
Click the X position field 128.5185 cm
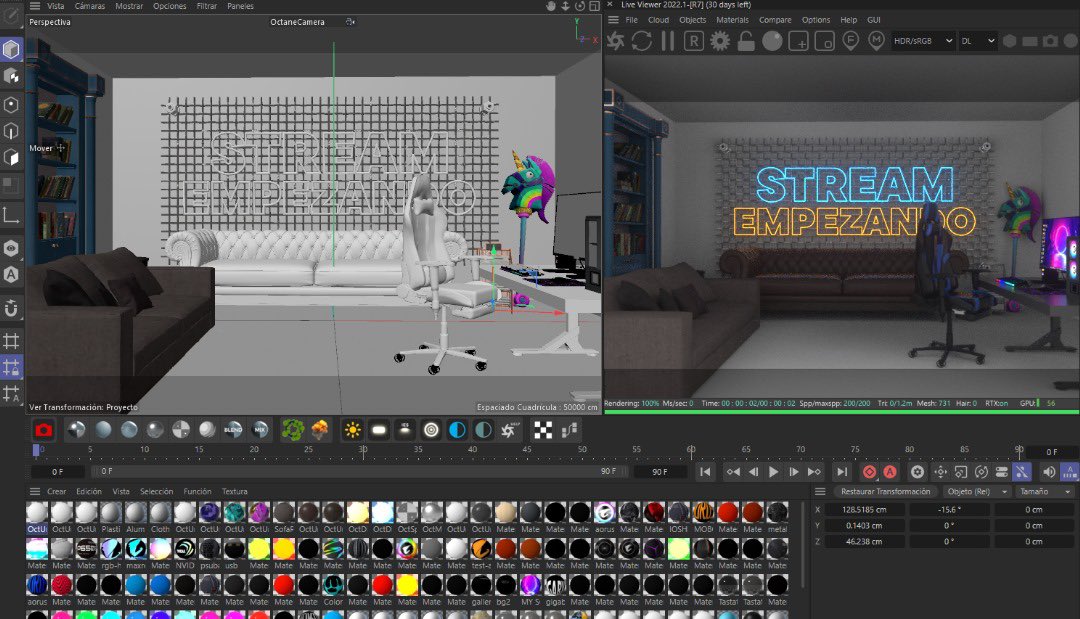click(865, 510)
